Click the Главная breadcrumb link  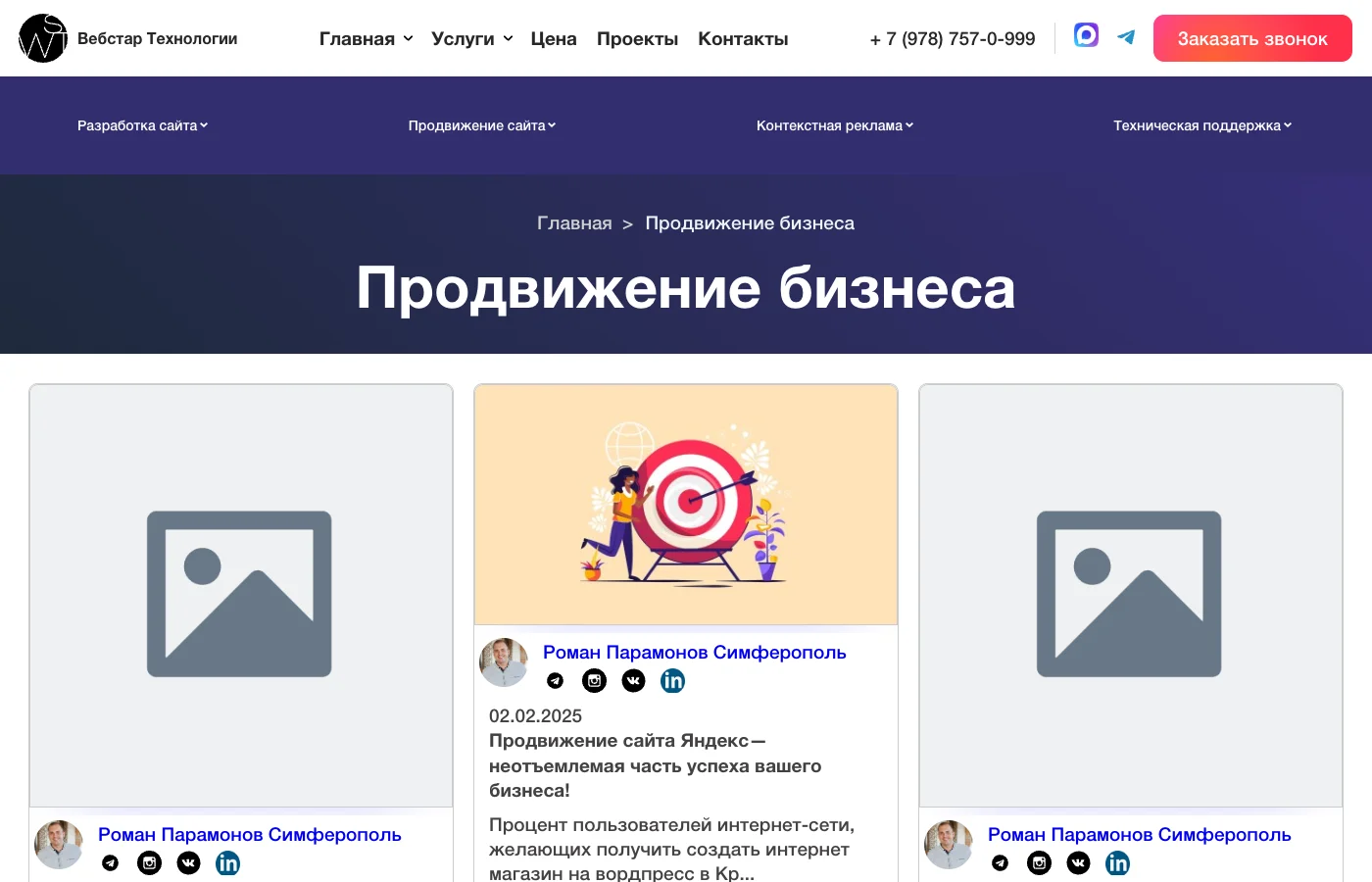pyautogui.click(x=574, y=223)
